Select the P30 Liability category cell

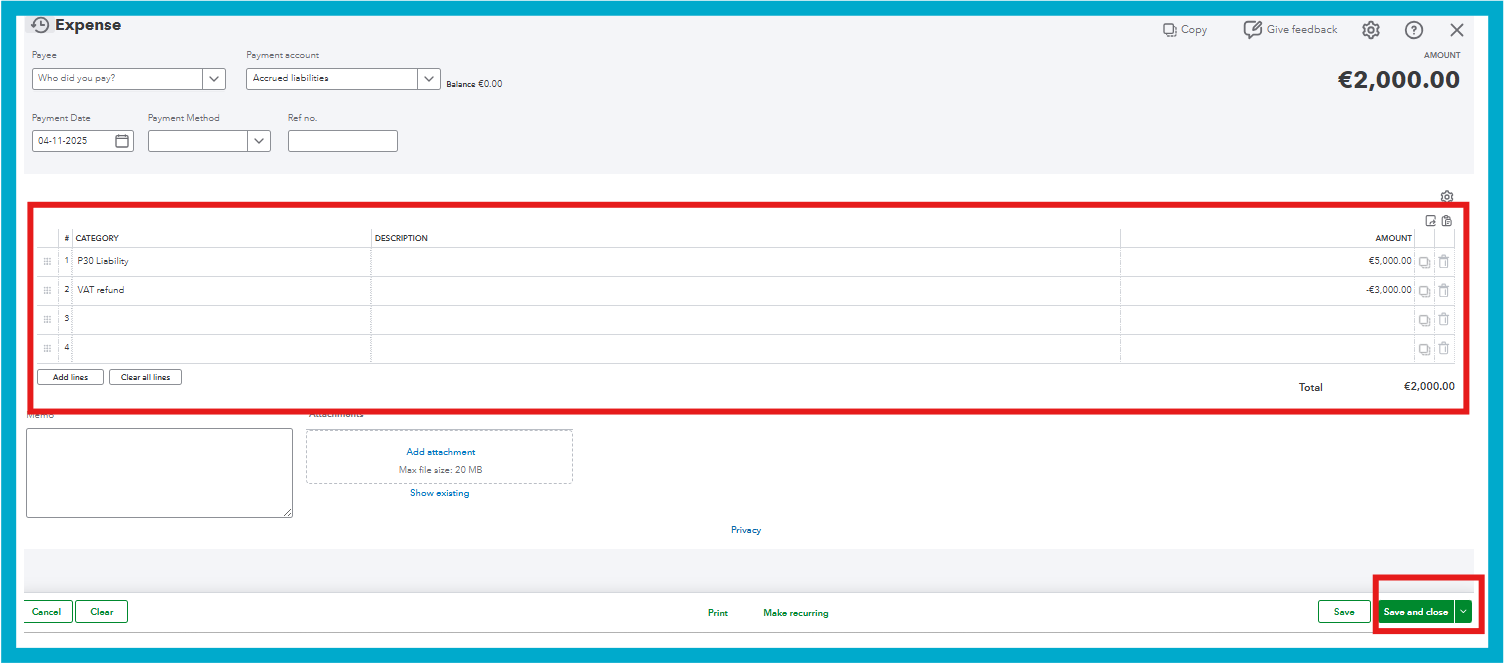[x=221, y=262]
